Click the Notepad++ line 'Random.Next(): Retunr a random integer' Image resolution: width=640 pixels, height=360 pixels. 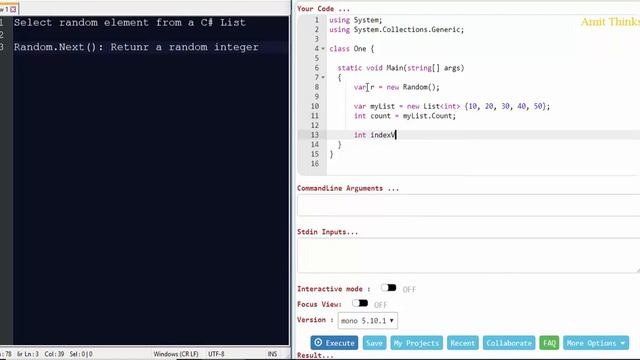pos(136,47)
